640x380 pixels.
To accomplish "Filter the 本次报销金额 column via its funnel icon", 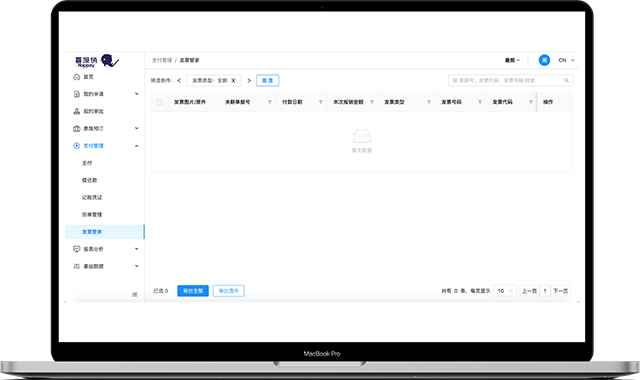I will (371, 102).
